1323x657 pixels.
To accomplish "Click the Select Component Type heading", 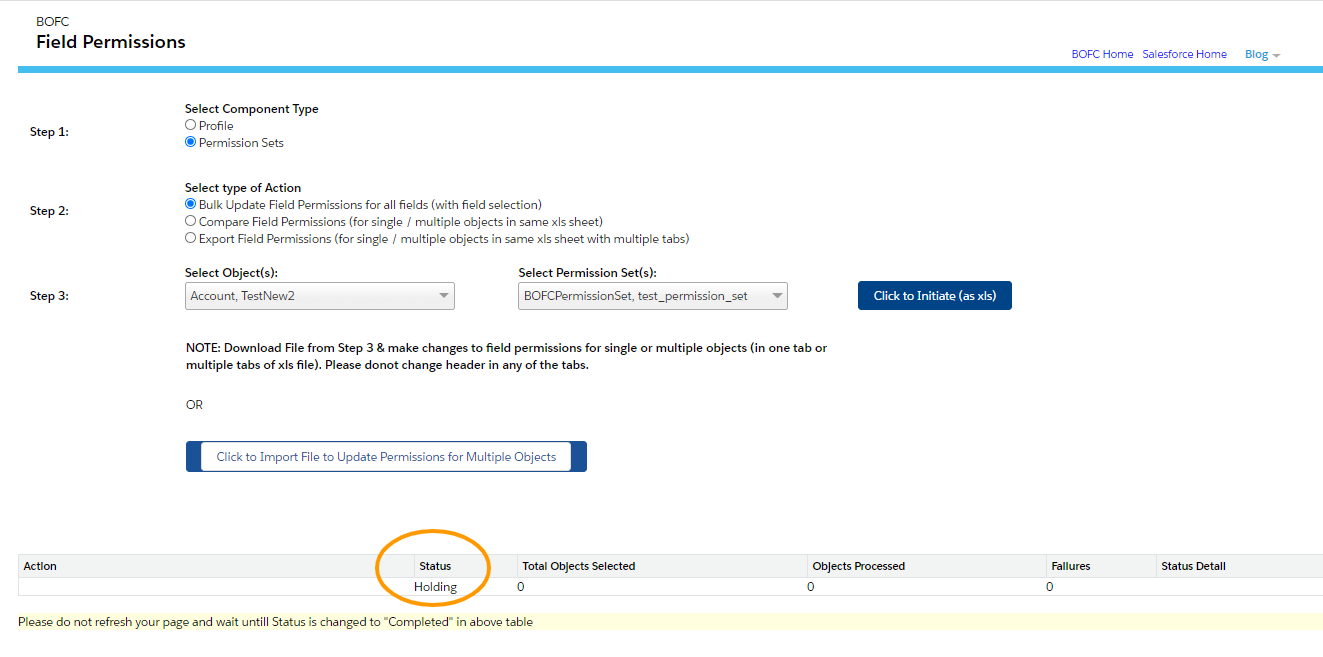I will (252, 109).
